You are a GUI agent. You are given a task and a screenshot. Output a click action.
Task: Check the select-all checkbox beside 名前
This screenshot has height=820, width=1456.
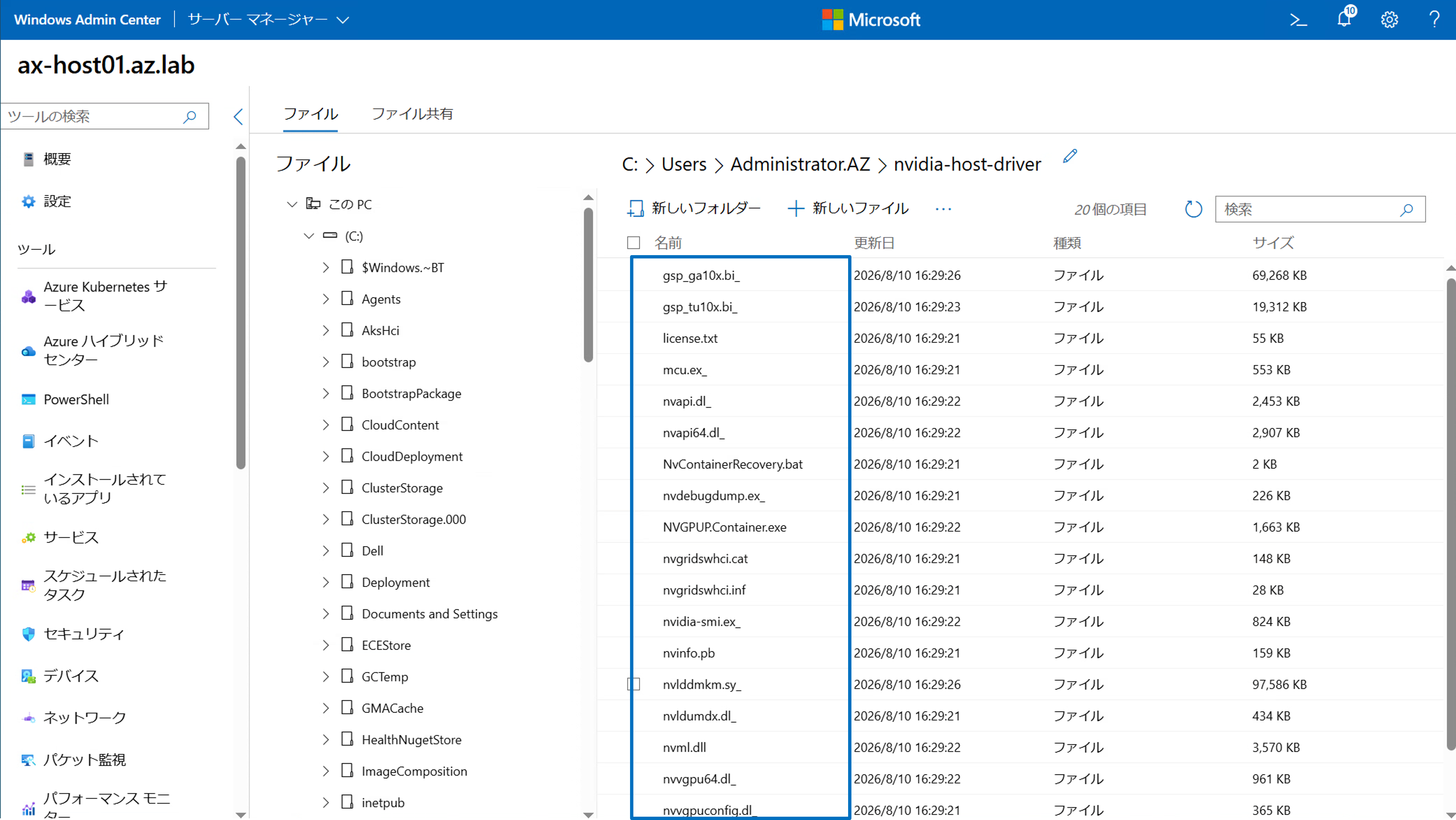pos(634,243)
